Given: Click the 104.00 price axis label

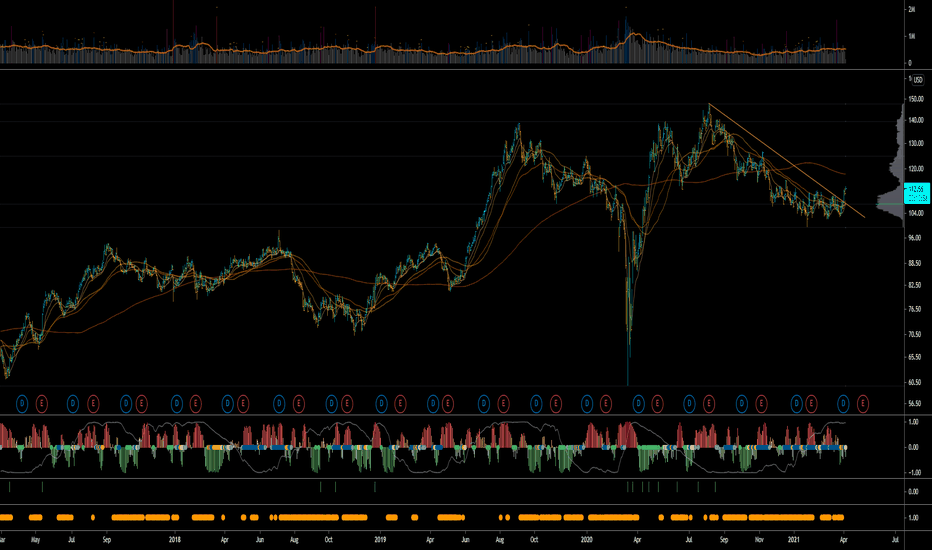Looking at the screenshot, I should tap(916, 213).
